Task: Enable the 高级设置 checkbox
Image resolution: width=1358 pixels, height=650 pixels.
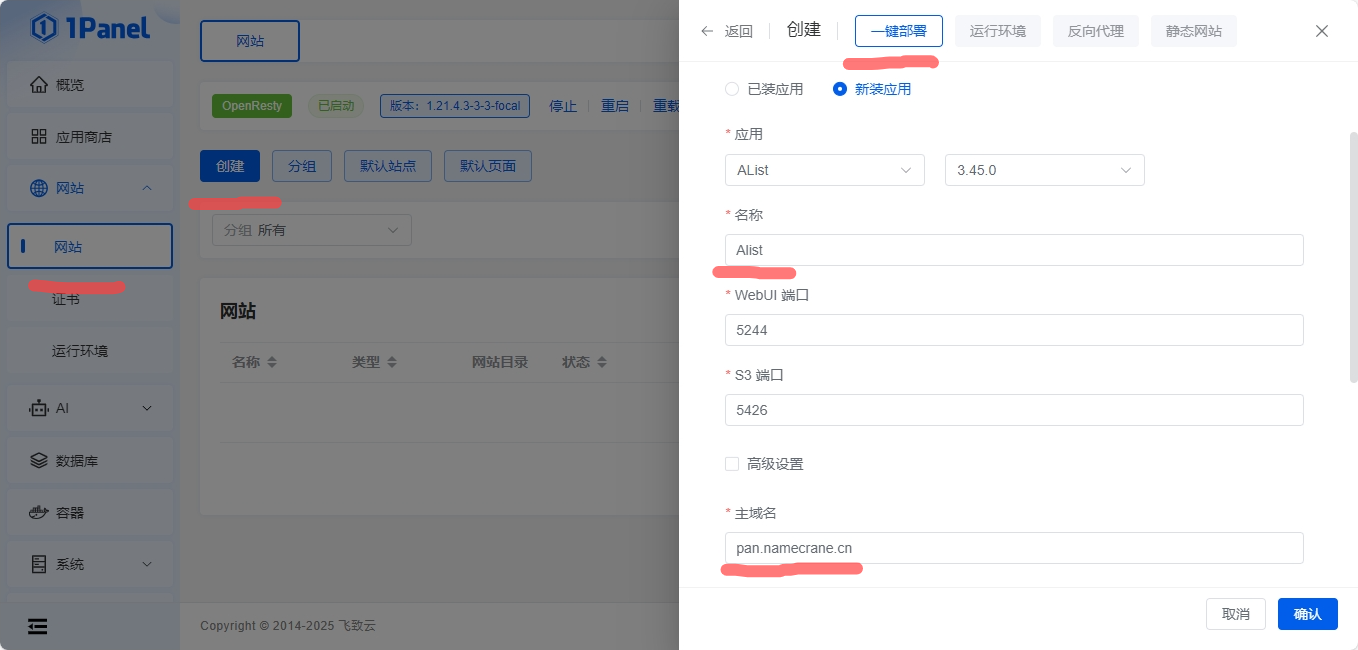Action: point(732,464)
